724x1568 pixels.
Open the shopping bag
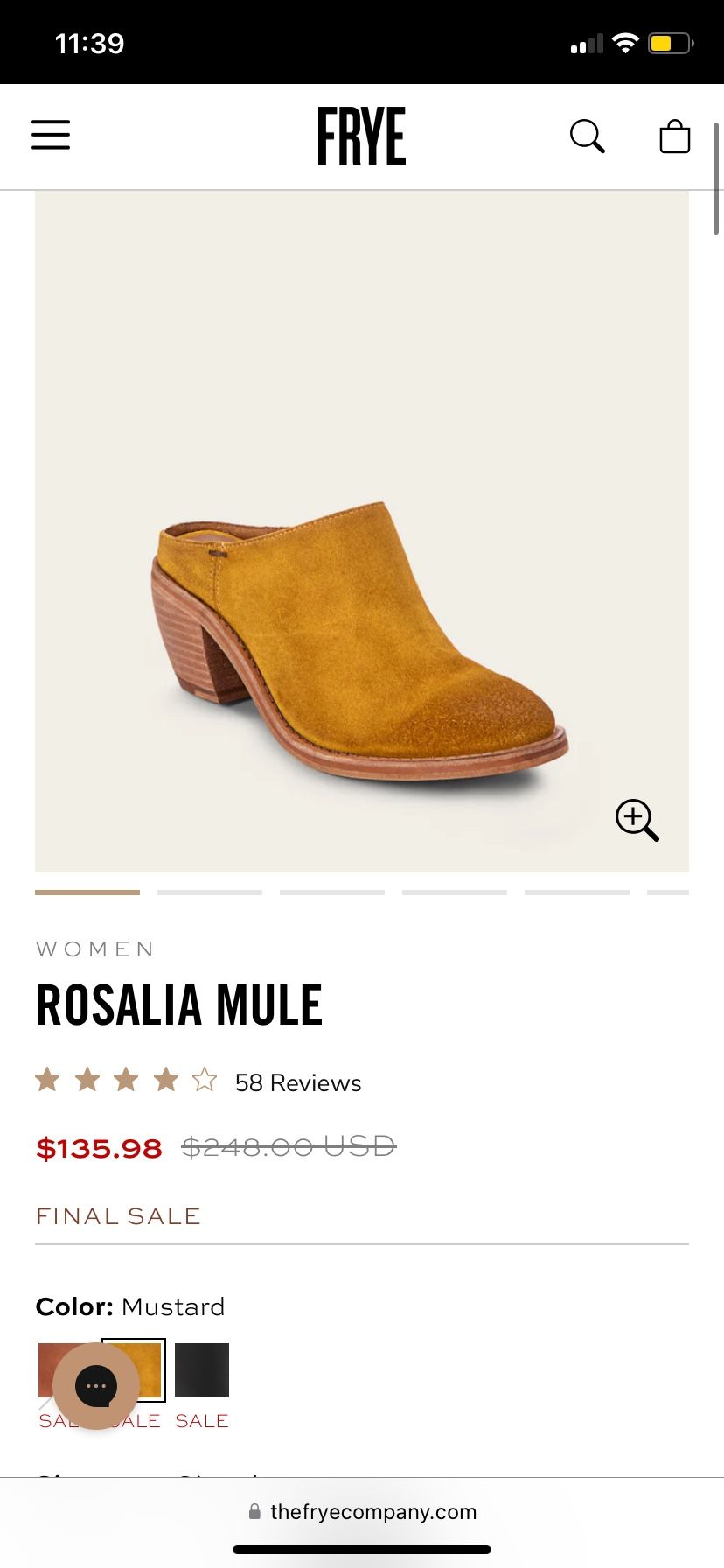(x=673, y=136)
